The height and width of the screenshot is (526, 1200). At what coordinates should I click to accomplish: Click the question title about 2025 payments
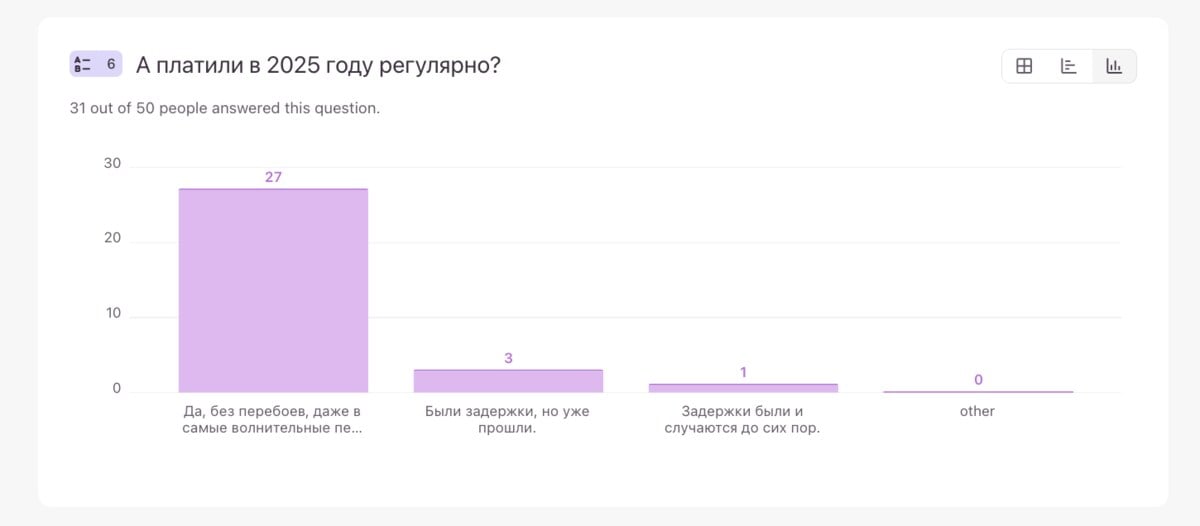point(318,66)
